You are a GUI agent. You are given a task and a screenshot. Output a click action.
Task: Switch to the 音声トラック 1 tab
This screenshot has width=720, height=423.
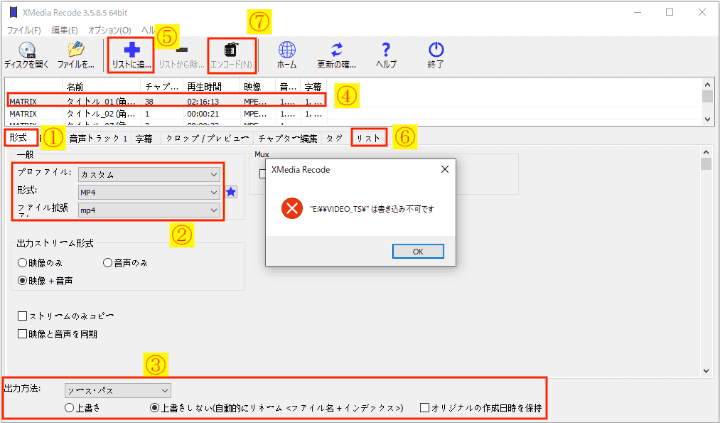pyautogui.click(x=98, y=138)
